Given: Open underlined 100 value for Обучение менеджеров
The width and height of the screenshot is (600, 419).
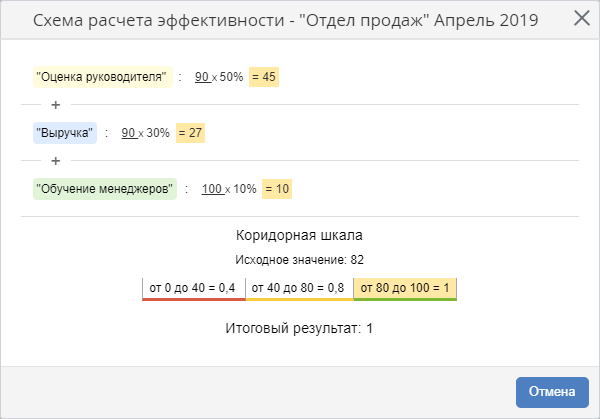Looking at the screenshot, I should (x=211, y=188).
